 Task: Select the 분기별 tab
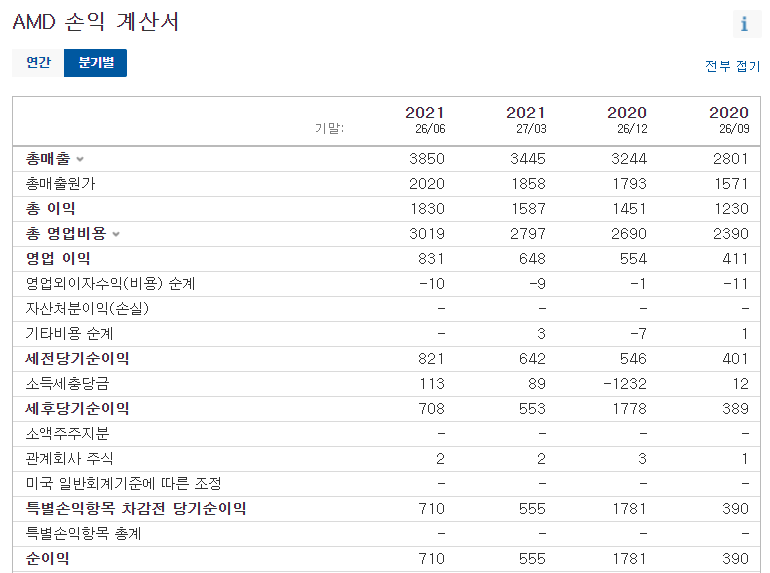coord(96,63)
